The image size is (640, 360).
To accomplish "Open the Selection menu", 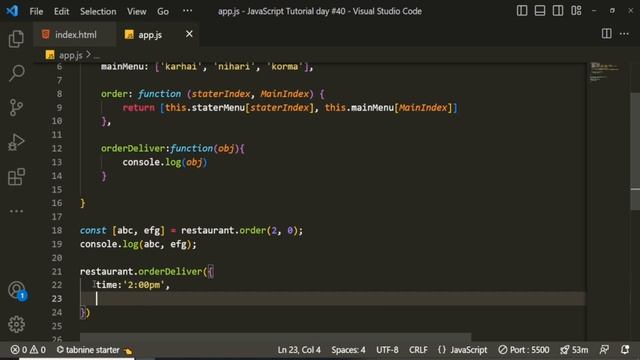I will 98,11.
